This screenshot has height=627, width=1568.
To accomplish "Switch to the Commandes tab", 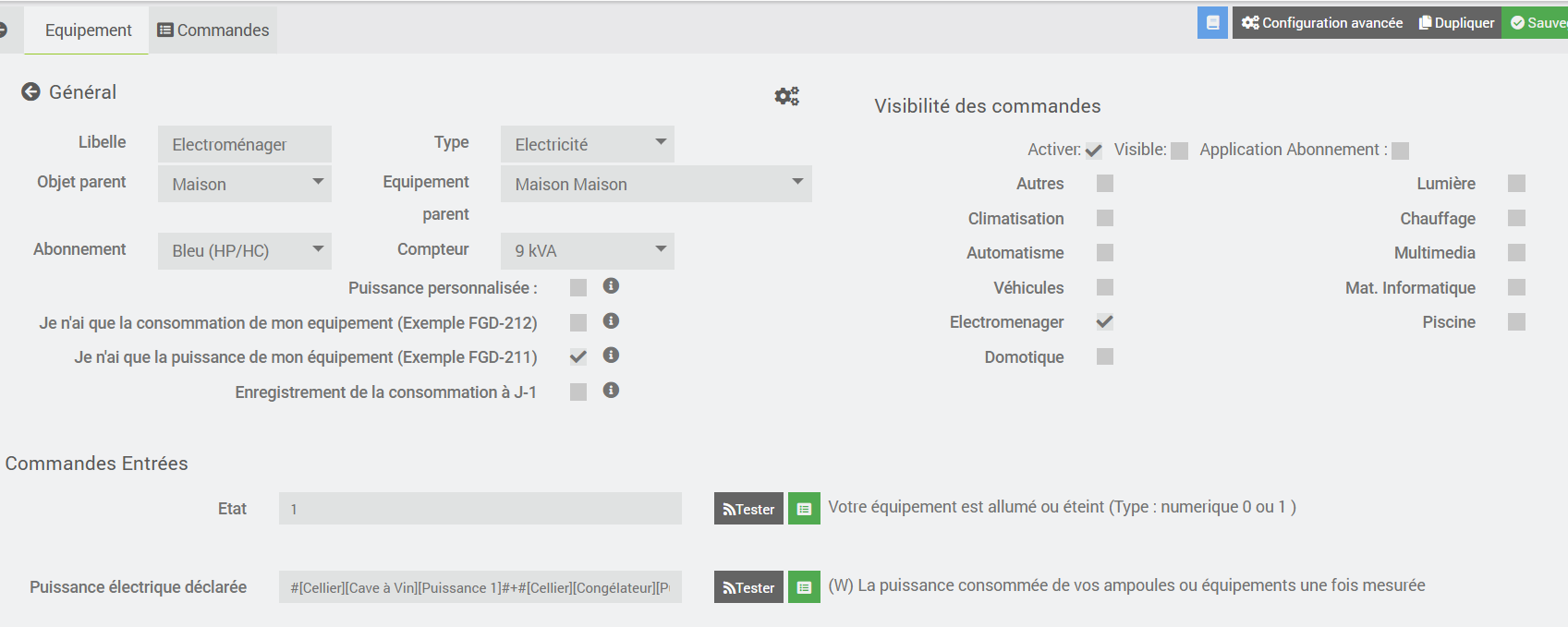I will [213, 30].
